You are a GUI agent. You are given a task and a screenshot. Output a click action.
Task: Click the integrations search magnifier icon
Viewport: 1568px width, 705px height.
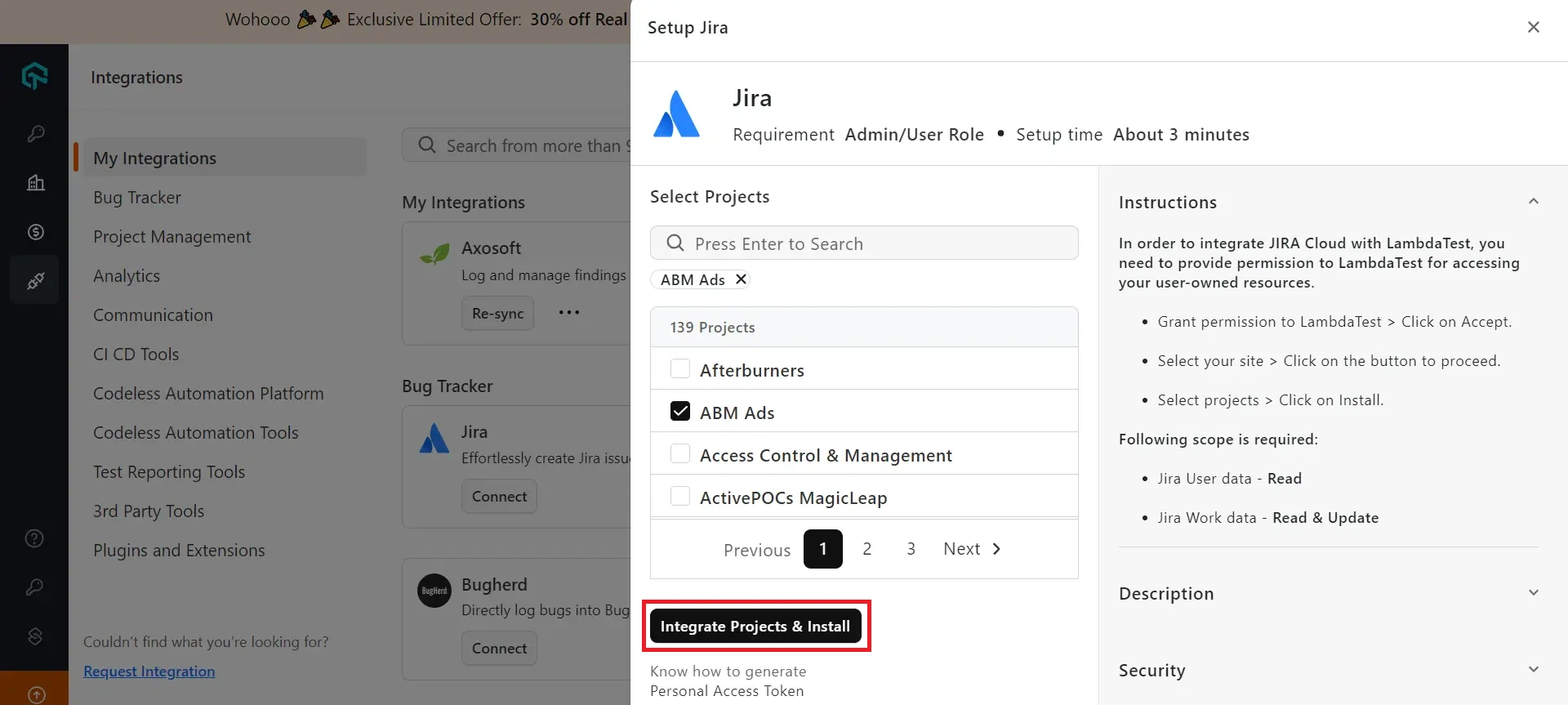426,145
